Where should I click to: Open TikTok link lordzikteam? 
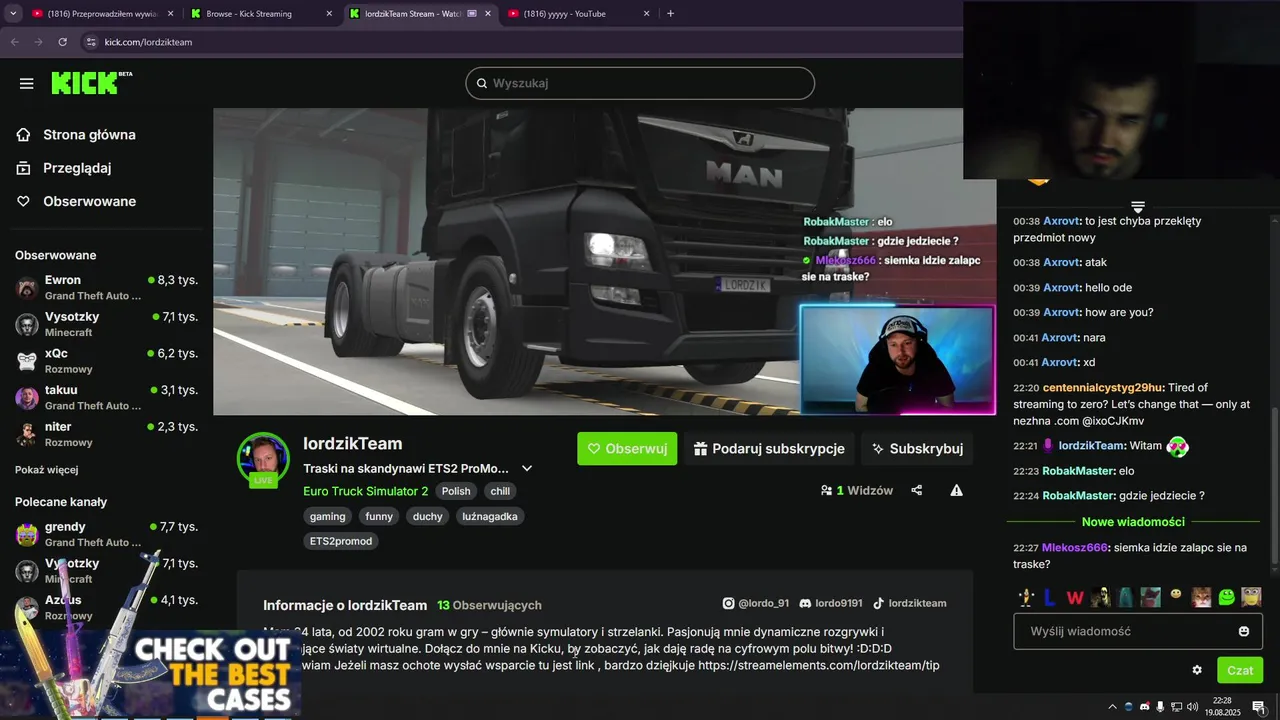909,604
